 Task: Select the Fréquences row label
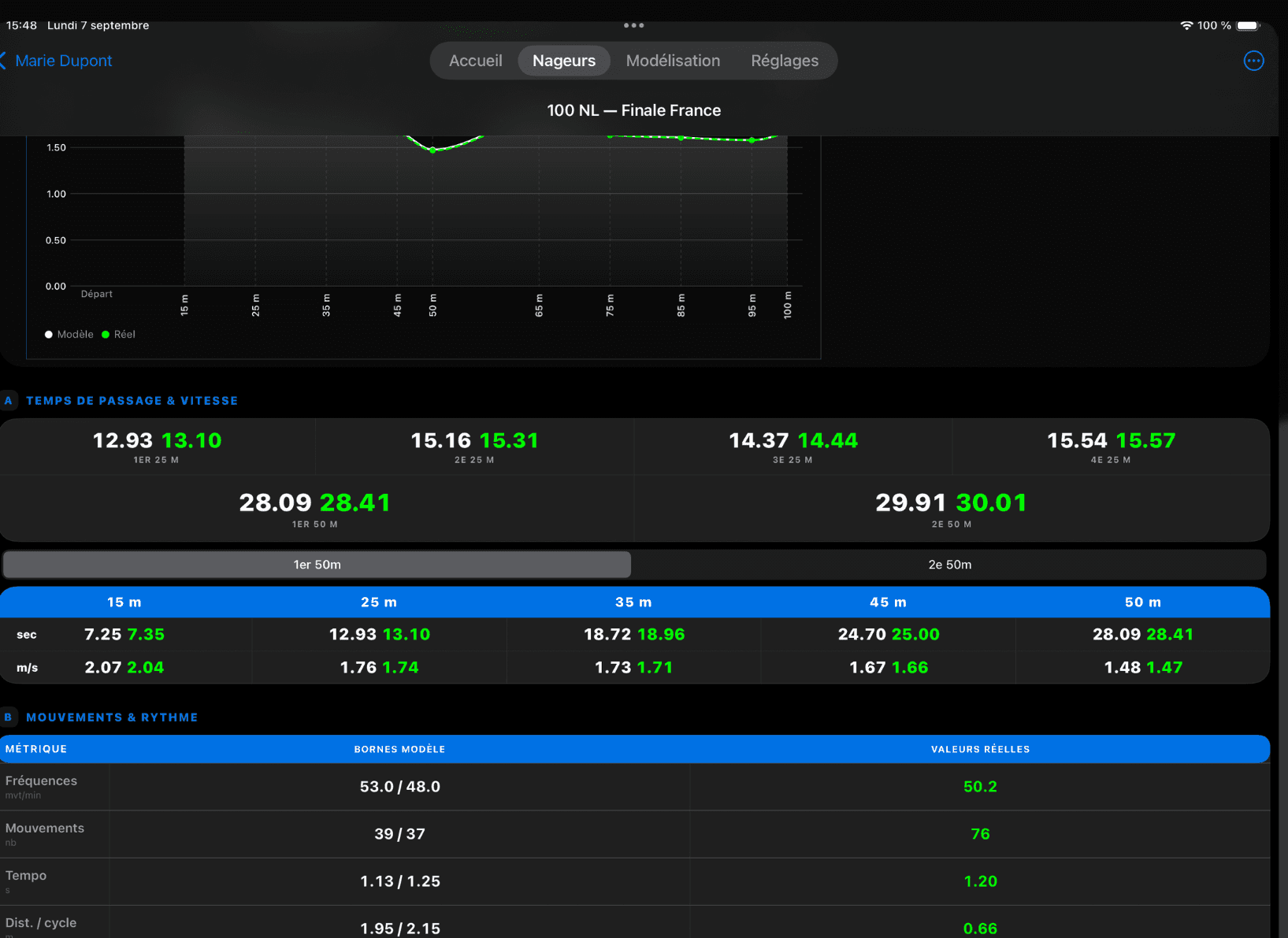pos(41,780)
